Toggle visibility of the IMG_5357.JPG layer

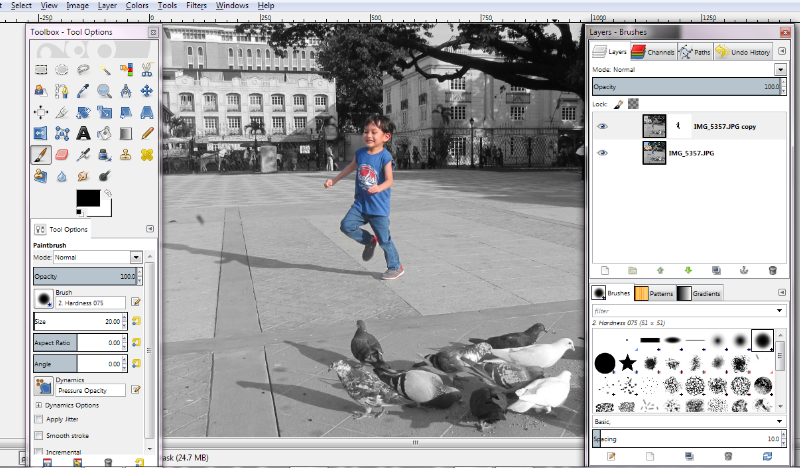[x=603, y=153]
